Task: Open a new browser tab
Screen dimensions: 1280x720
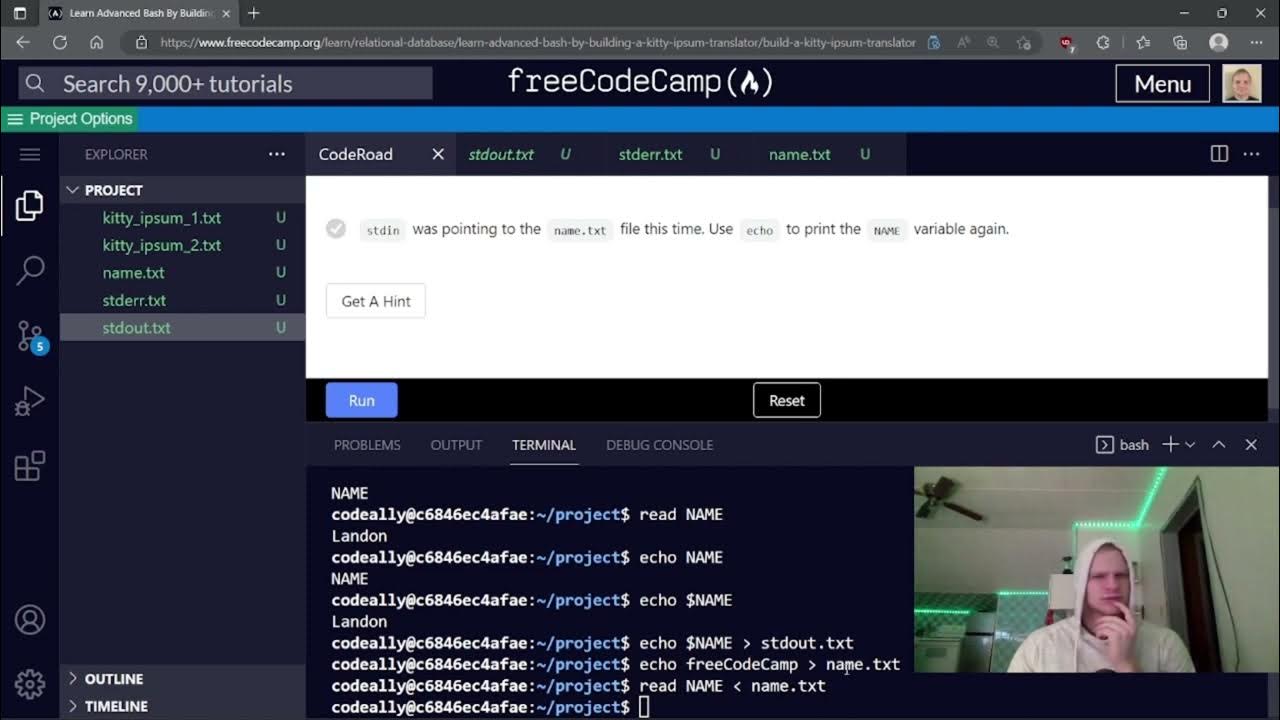Action: (253, 13)
